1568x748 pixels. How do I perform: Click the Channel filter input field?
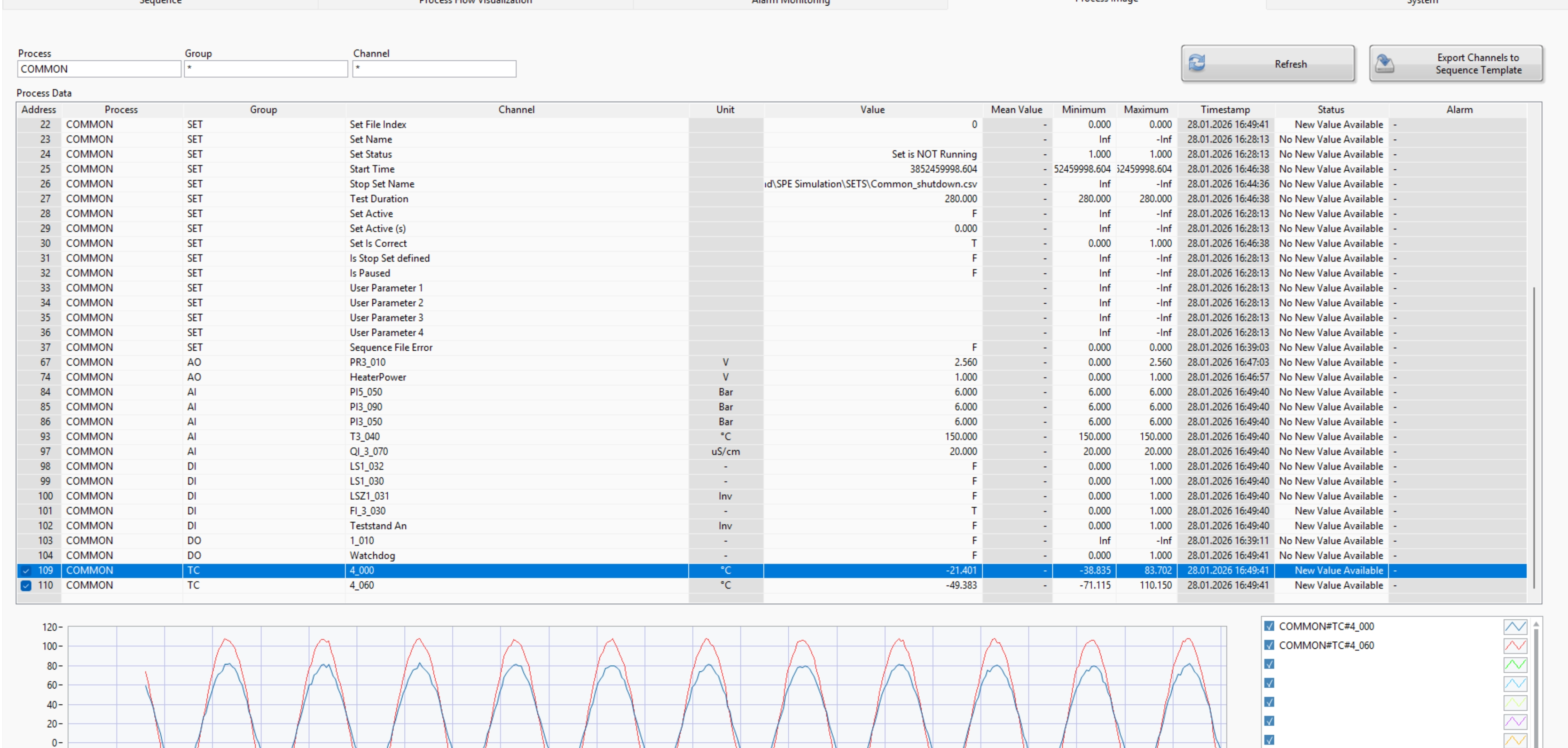pos(434,69)
